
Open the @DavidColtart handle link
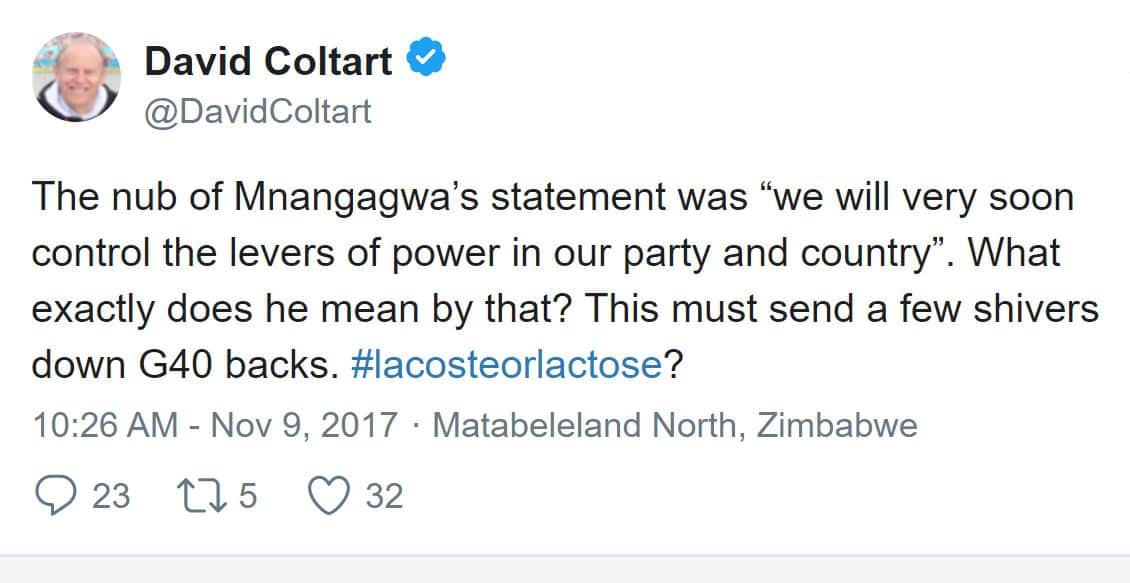tap(258, 111)
